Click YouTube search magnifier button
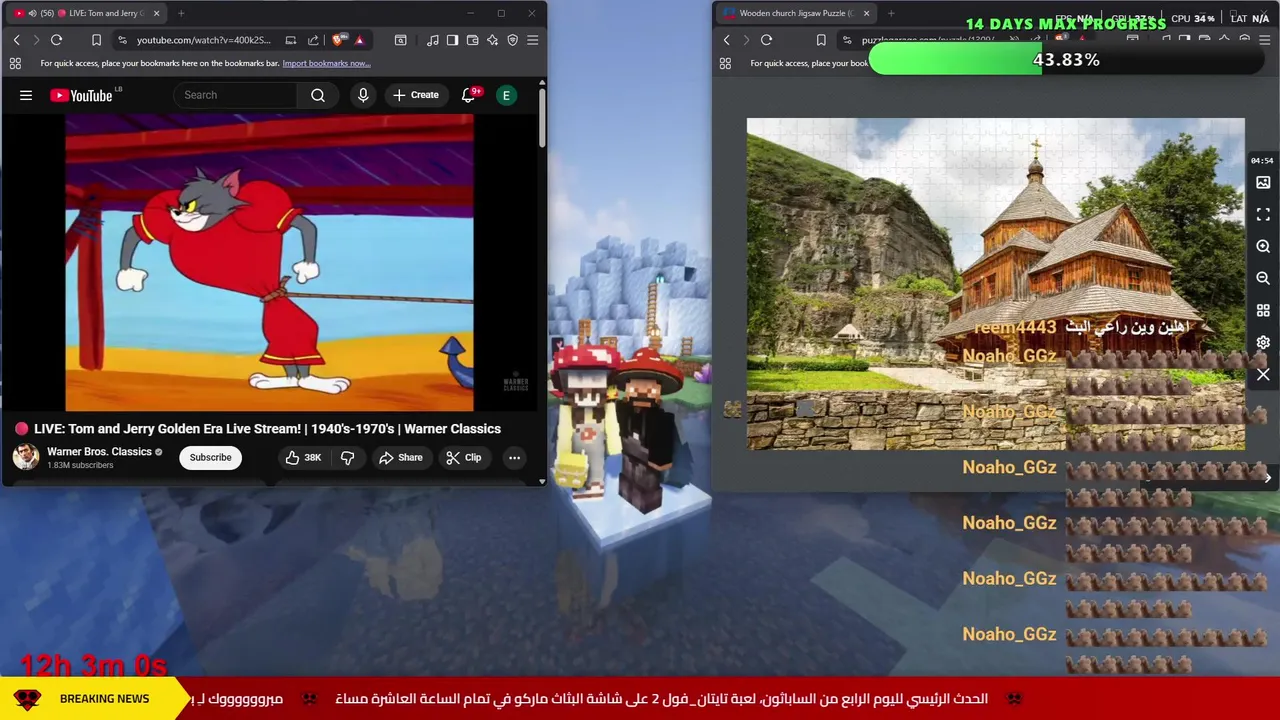The image size is (1280, 720). coord(317,95)
